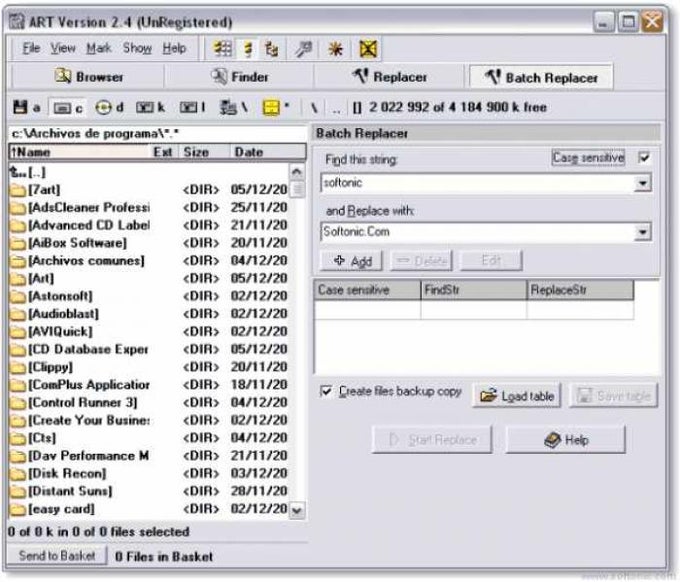Click the Save table button
Image resolution: width=680 pixels, height=582 pixels.
point(614,396)
